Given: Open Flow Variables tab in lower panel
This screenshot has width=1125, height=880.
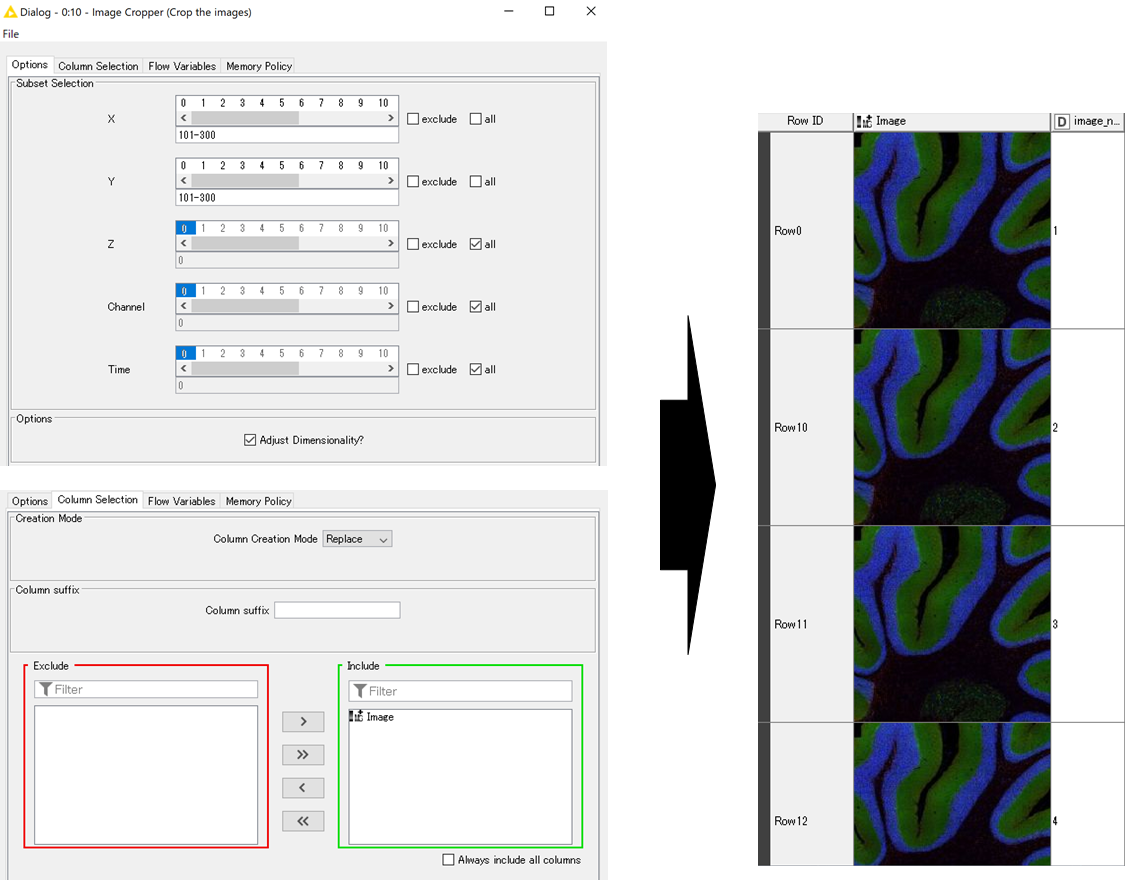Looking at the screenshot, I should [x=182, y=501].
